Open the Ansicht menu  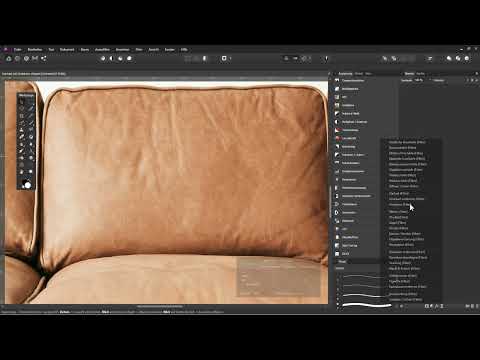coord(154,49)
